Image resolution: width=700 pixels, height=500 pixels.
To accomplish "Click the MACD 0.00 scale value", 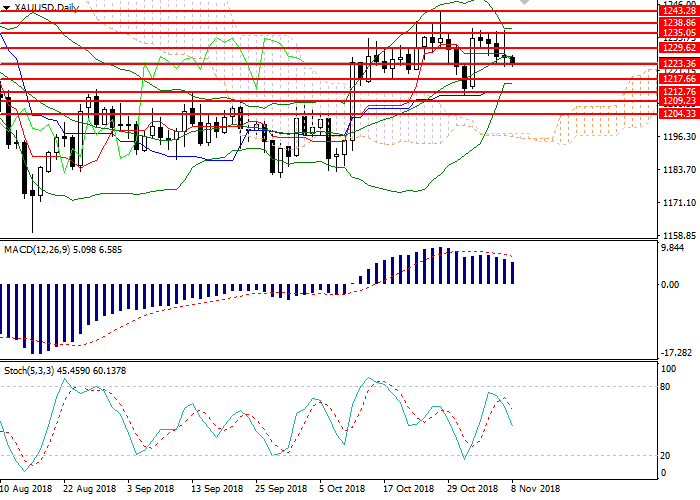I will [x=670, y=284].
